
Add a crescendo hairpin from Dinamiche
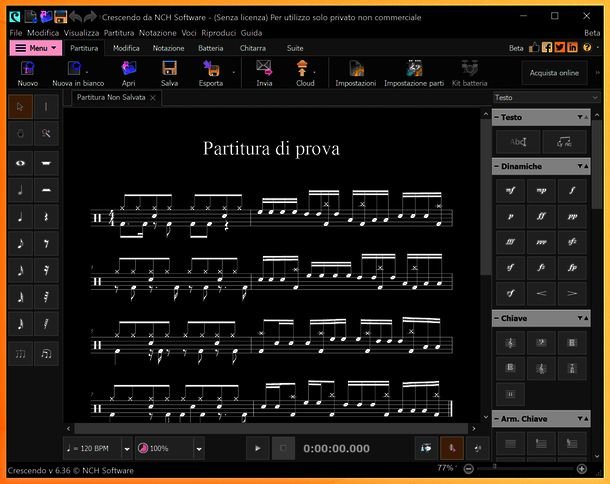click(x=541, y=293)
